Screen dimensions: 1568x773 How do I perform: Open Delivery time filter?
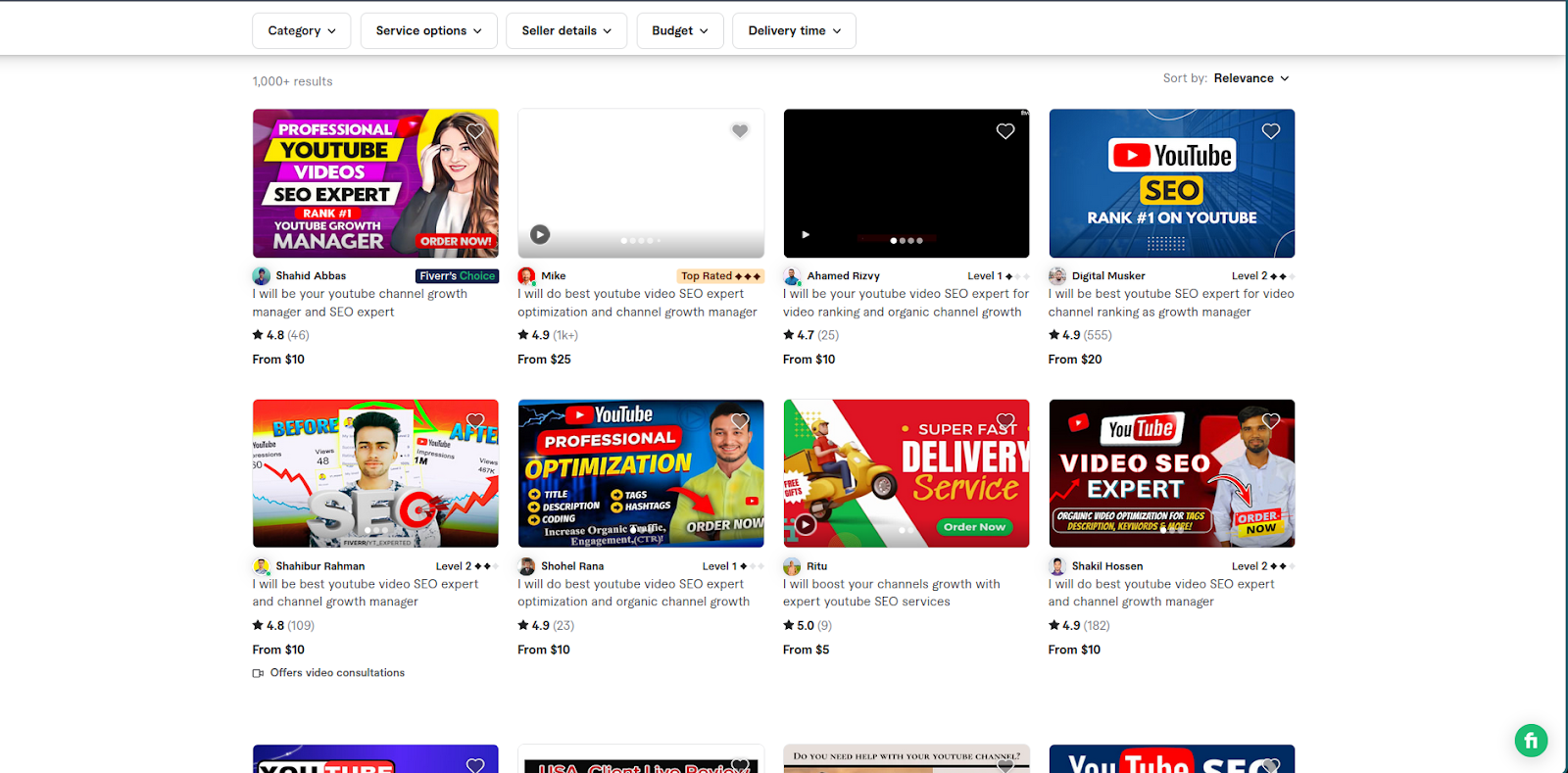click(795, 30)
